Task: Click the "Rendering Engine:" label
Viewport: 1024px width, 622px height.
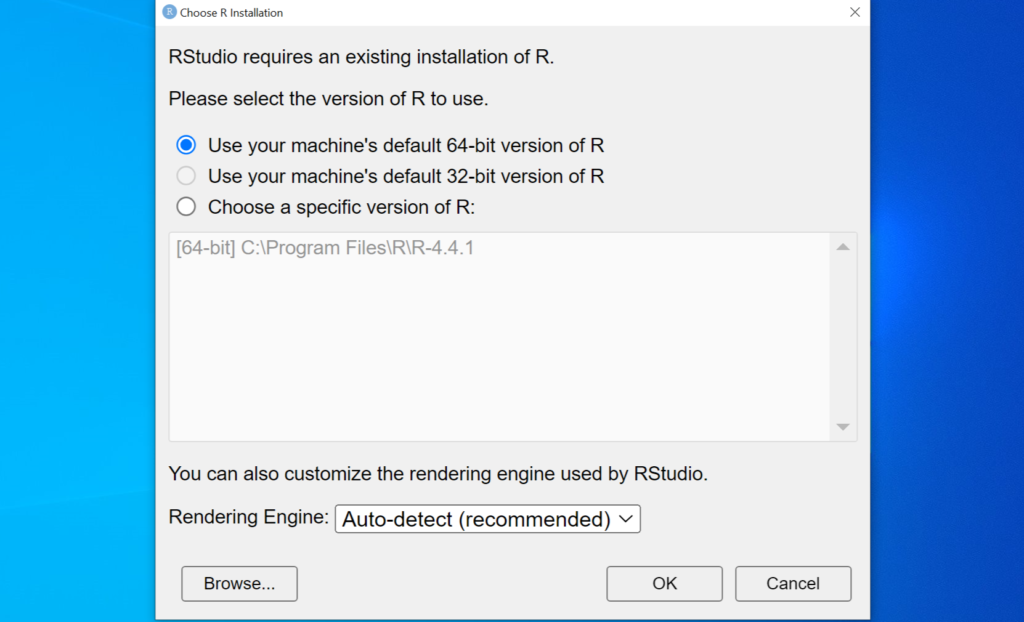Action: (x=245, y=517)
